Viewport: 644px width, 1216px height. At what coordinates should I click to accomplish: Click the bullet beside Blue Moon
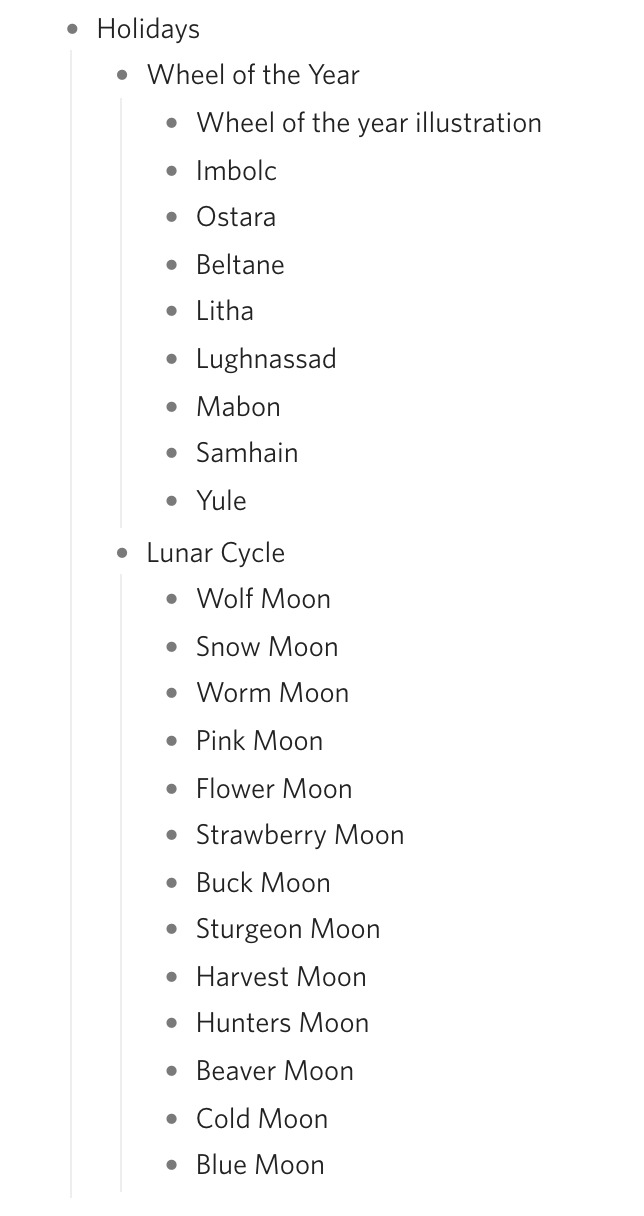pyautogui.click(x=172, y=1165)
